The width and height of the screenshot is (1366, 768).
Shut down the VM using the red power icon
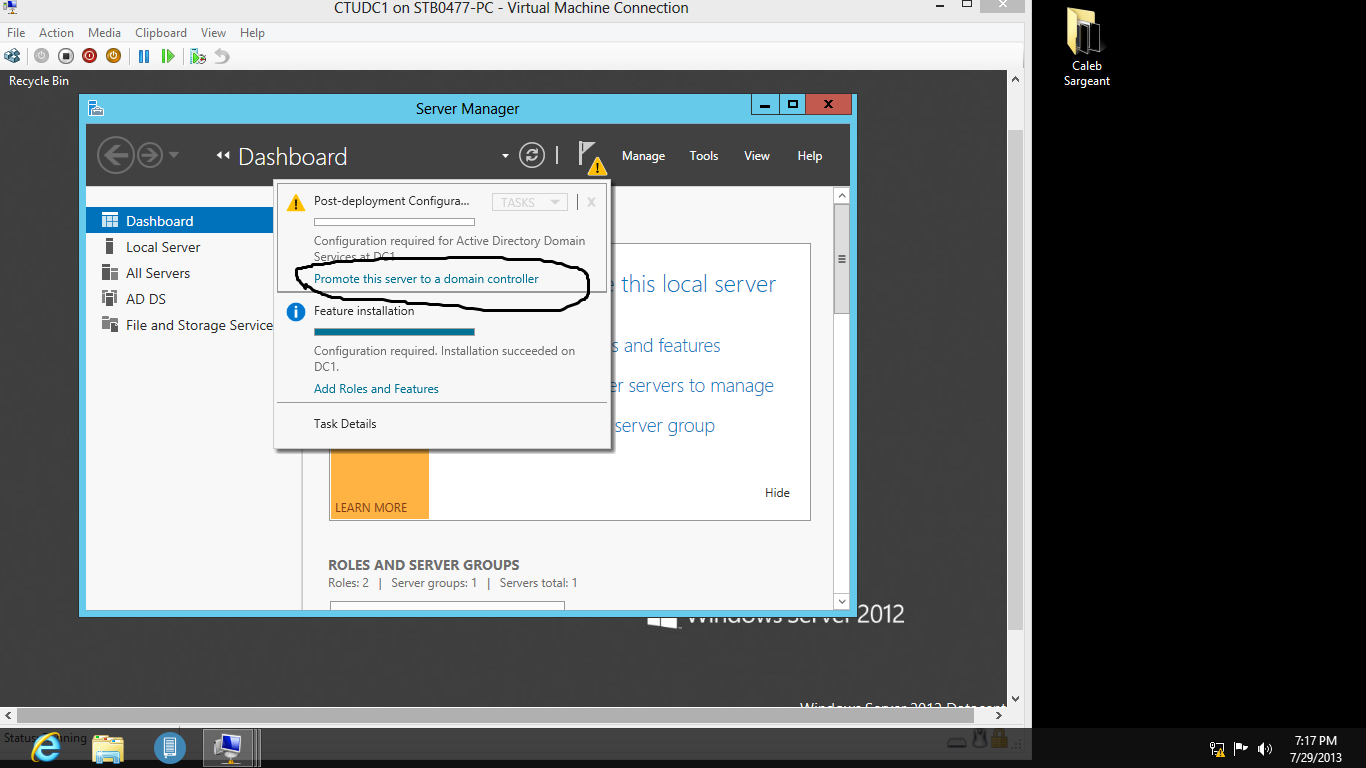click(89, 56)
